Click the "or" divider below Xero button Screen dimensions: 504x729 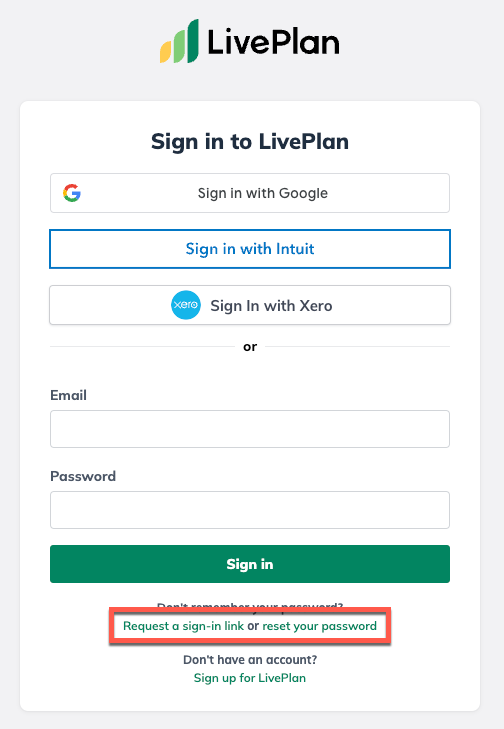click(250, 347)
